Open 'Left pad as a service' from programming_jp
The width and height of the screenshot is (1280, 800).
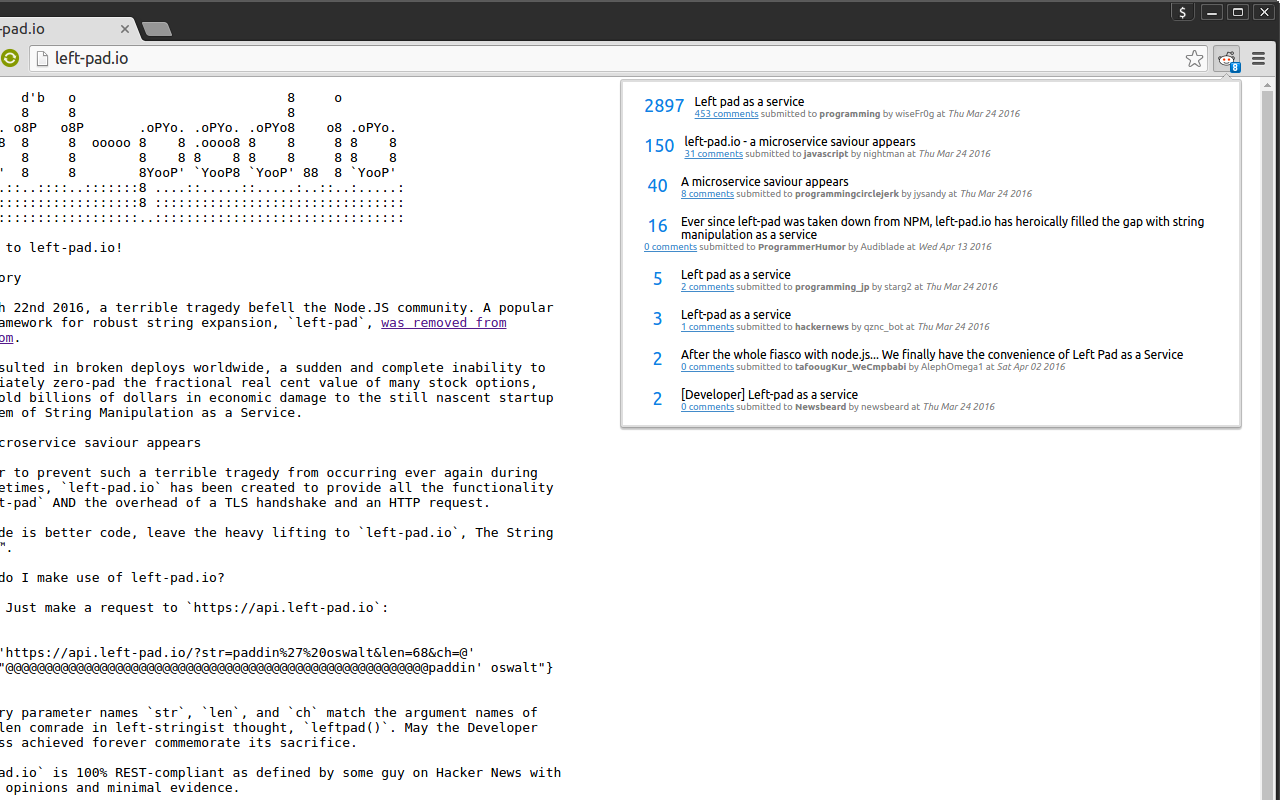(x=736, y=274)
